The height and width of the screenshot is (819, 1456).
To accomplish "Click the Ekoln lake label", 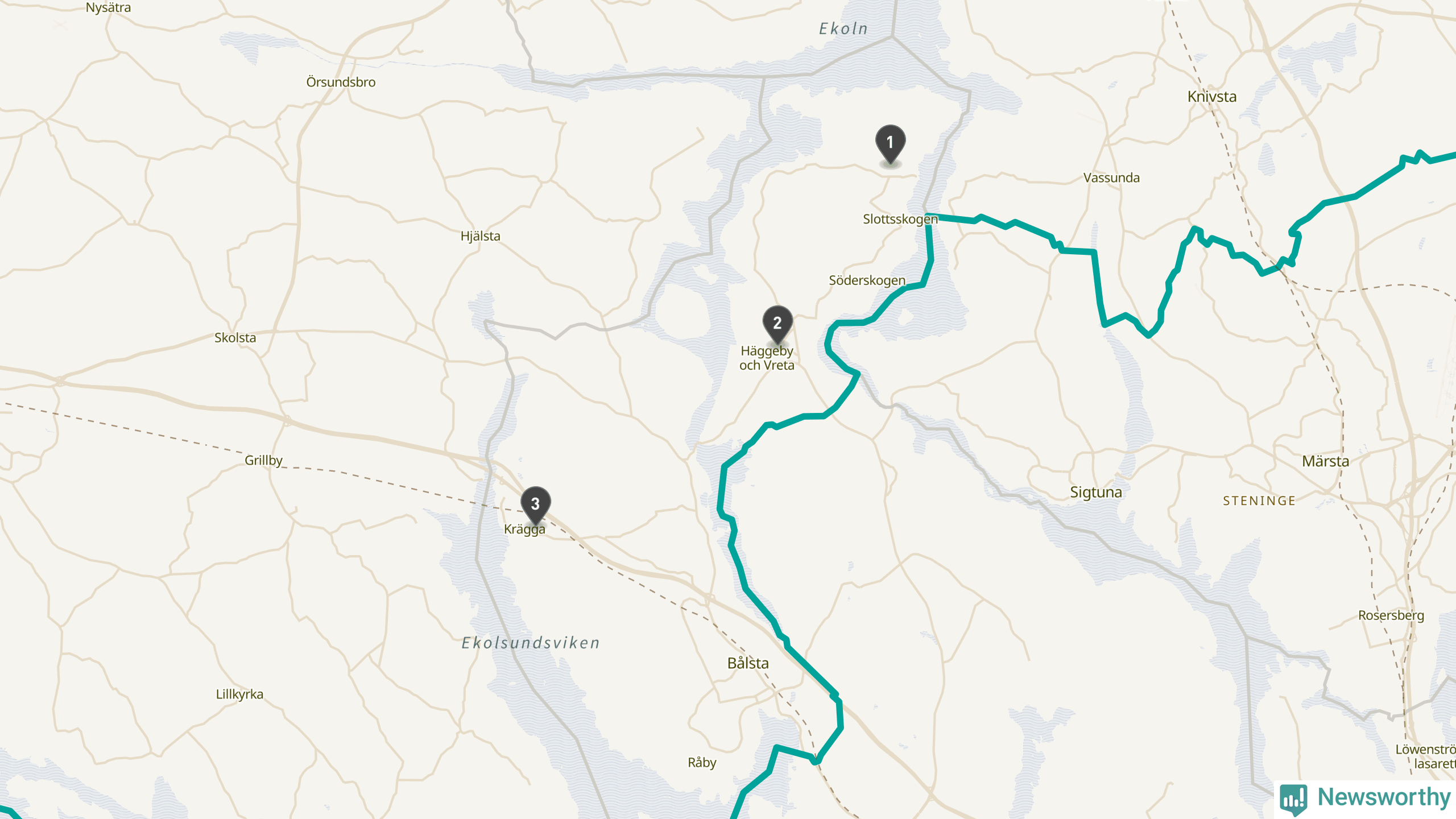I will (x=843, y=28).
